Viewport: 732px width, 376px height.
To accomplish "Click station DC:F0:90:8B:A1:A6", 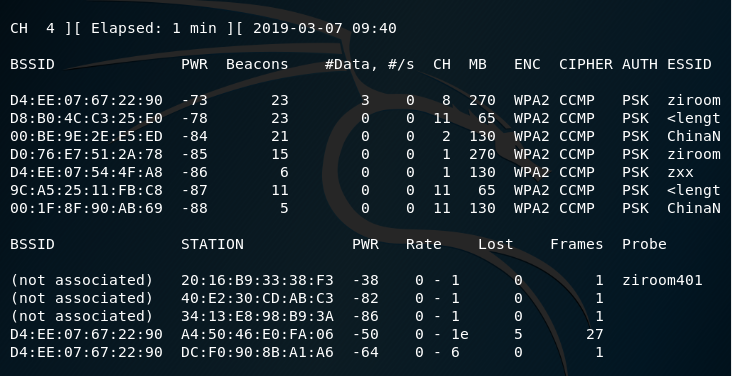I will pos(257,352).
